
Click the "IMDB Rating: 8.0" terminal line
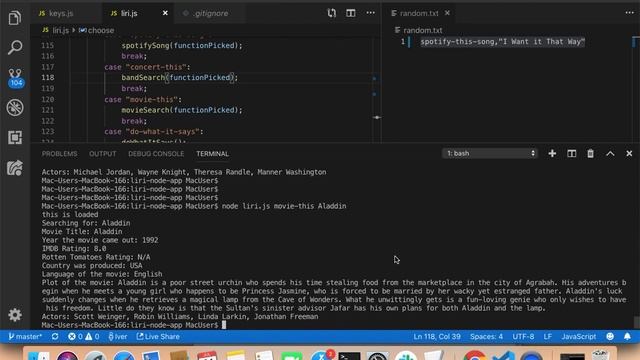pos(74,249)
